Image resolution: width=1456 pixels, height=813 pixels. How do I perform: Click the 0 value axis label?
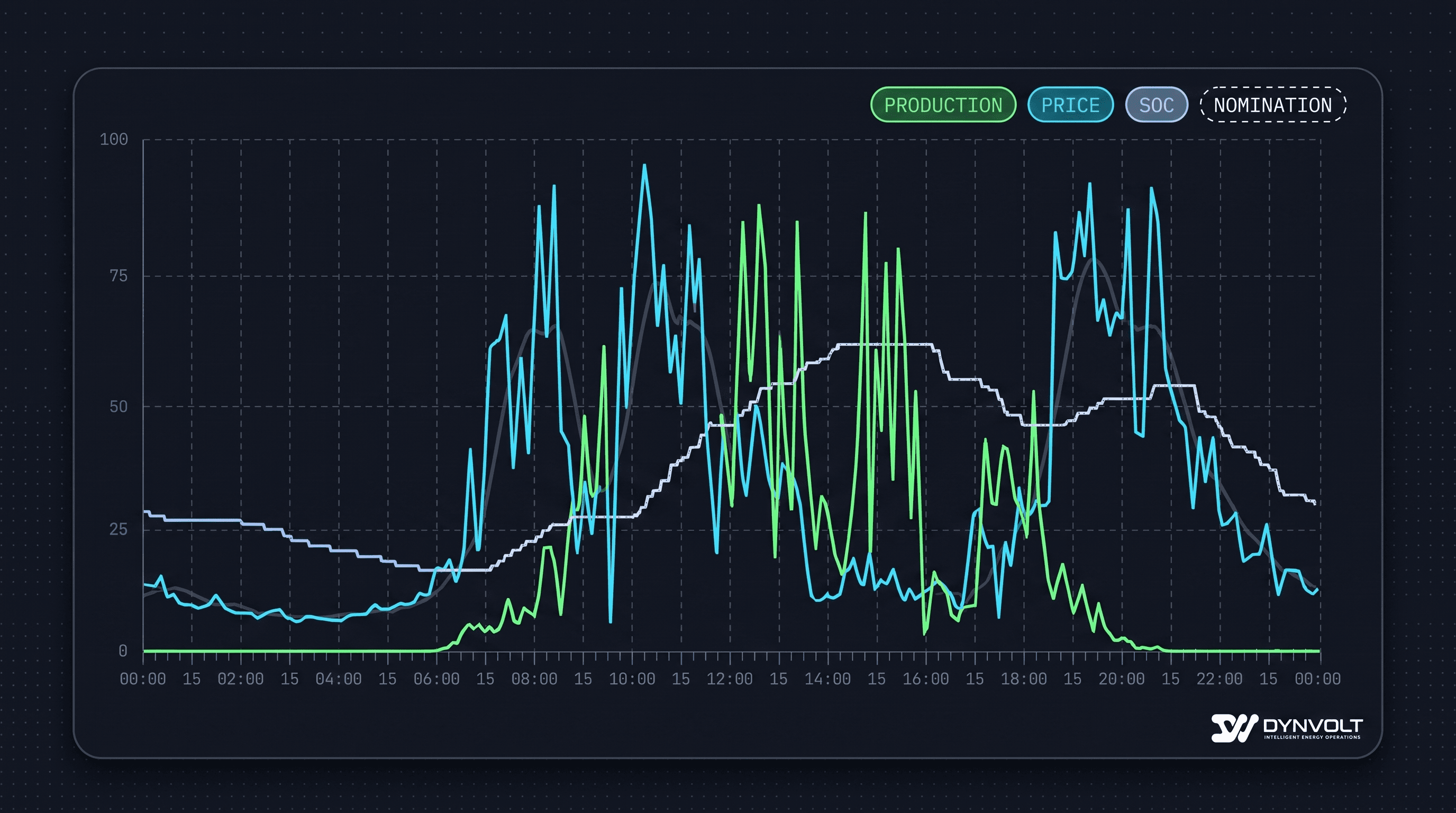click(123, 651)
